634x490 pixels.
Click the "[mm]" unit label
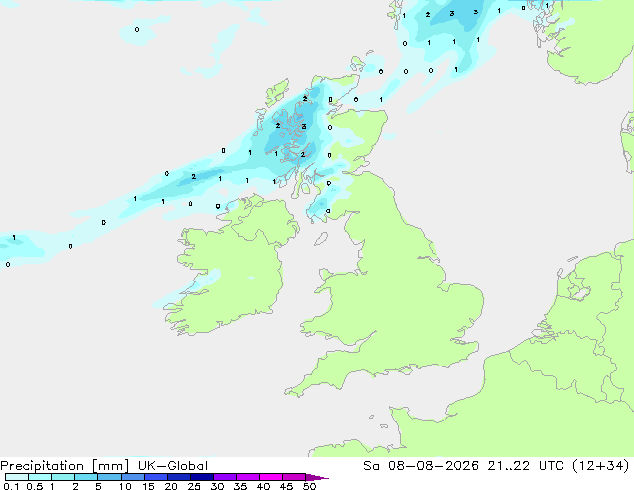(110, 466)
